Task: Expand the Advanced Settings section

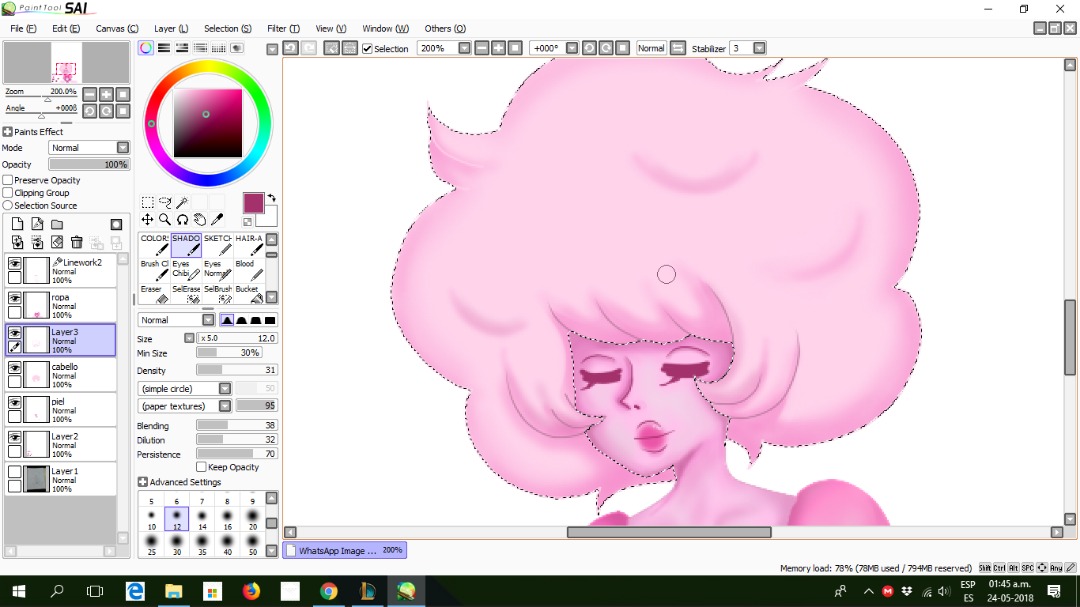Action: 143,482
